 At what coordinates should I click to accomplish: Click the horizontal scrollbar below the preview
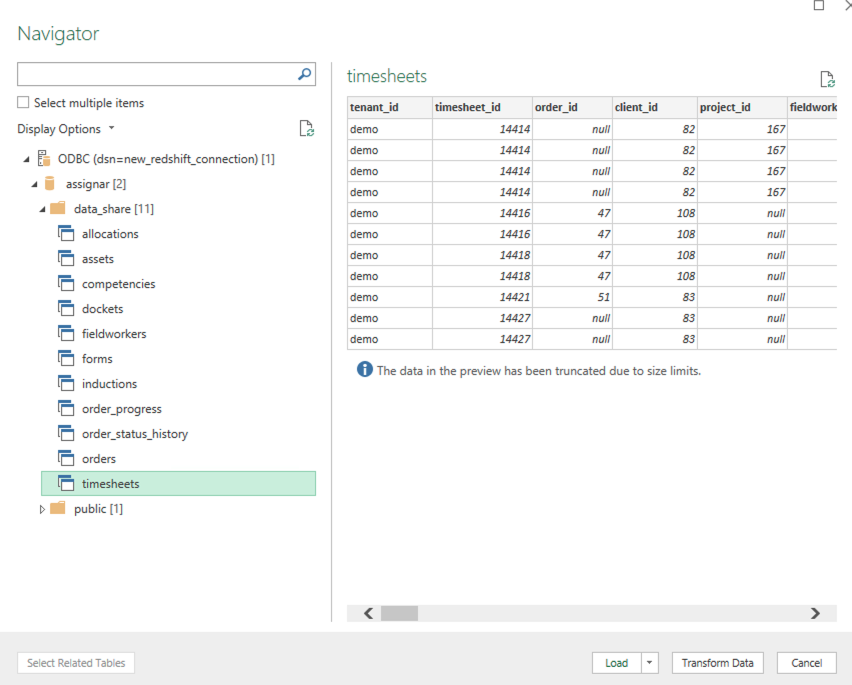point(400,613)
